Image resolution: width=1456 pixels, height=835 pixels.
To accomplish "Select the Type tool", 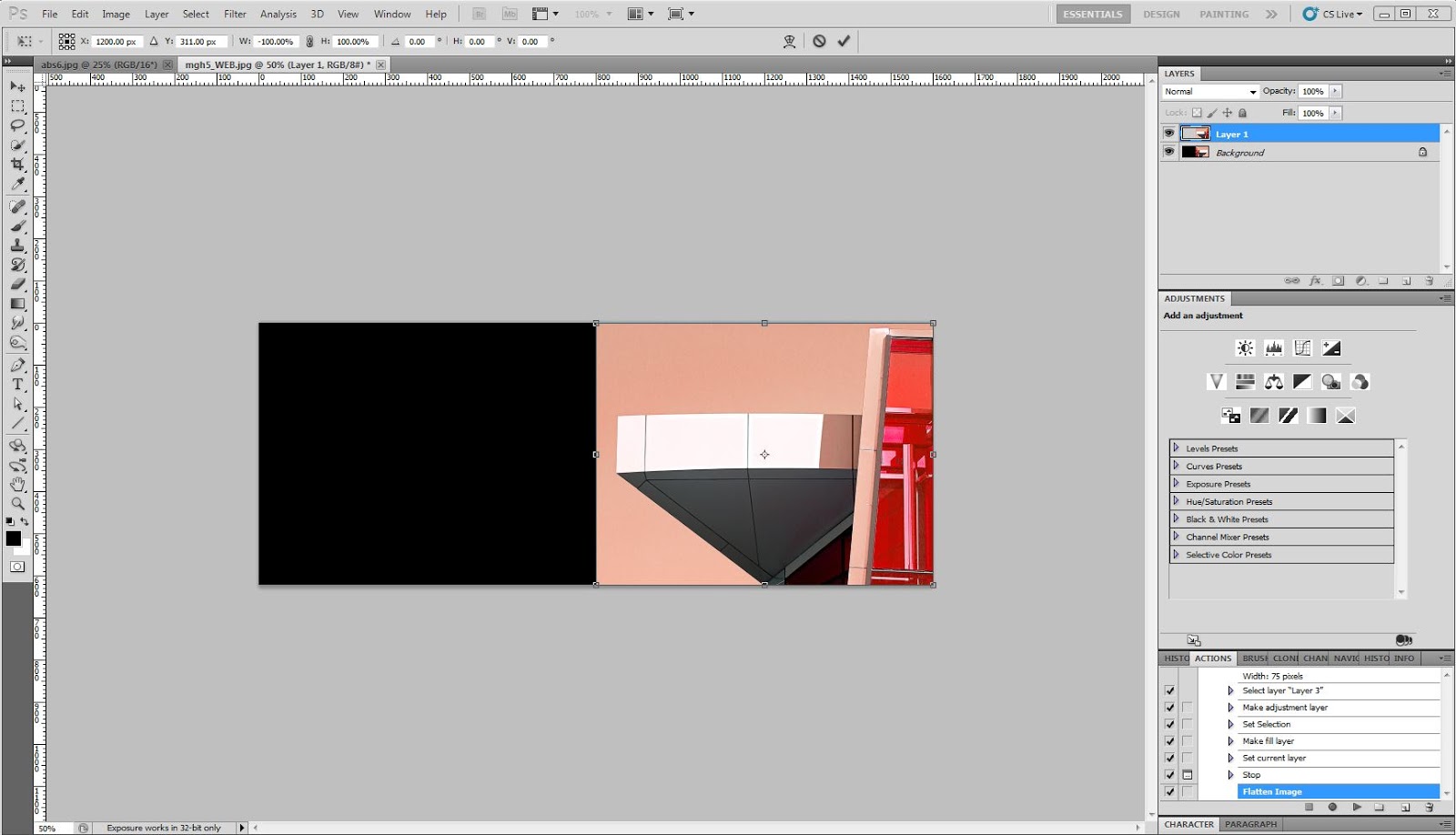I will click(17, 384).
